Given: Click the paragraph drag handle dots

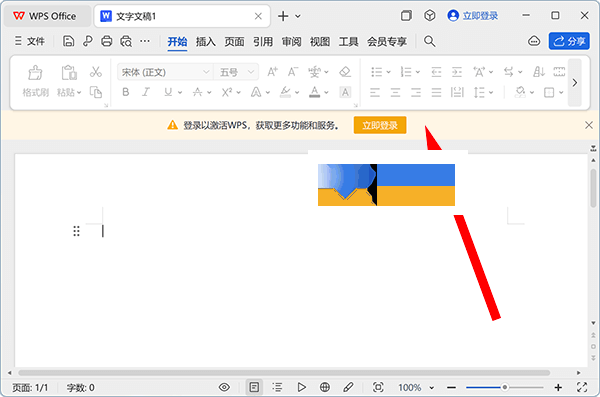Looking at the screenshot, I should 76,231.
